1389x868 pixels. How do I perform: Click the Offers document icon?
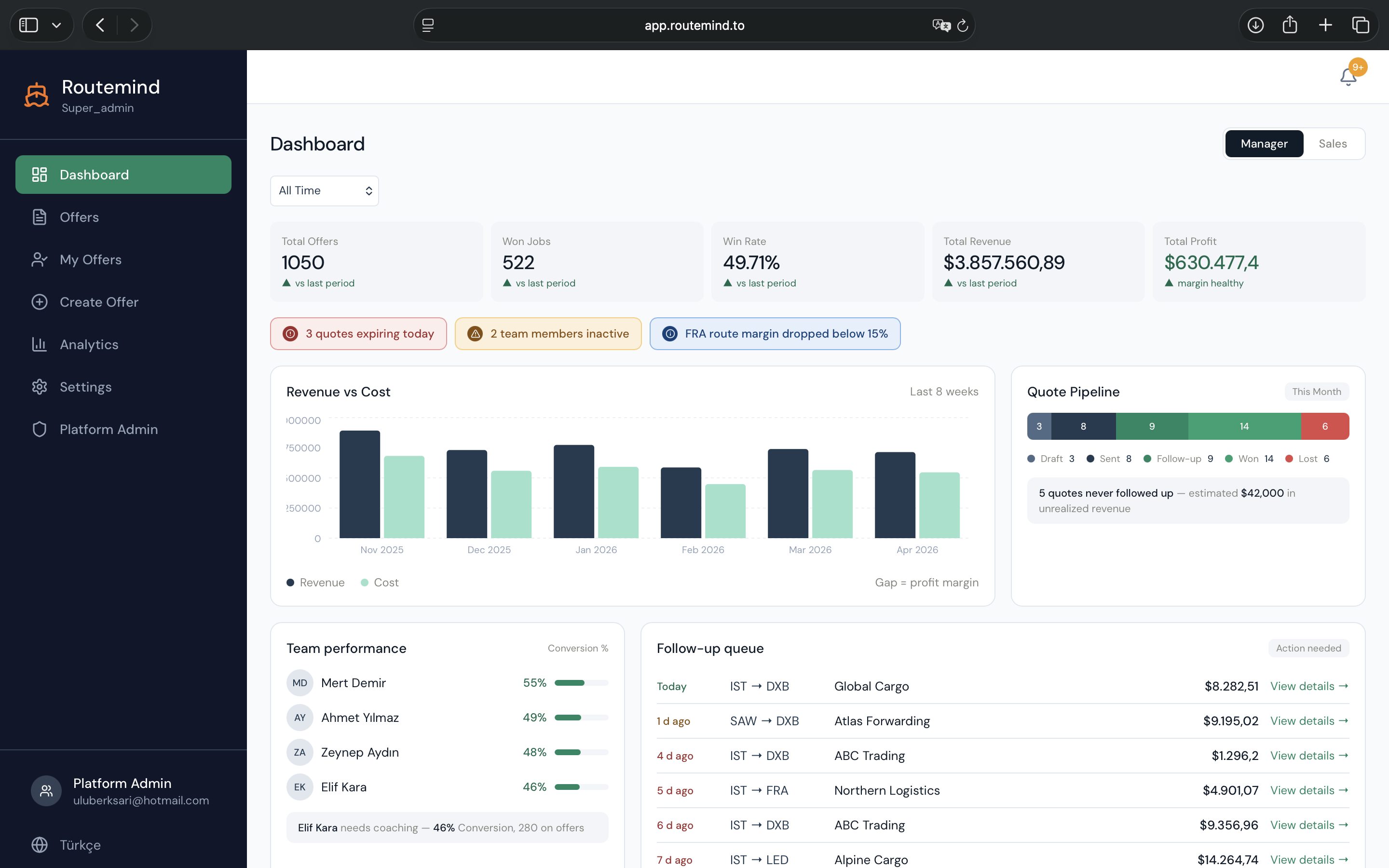(39, 217)
